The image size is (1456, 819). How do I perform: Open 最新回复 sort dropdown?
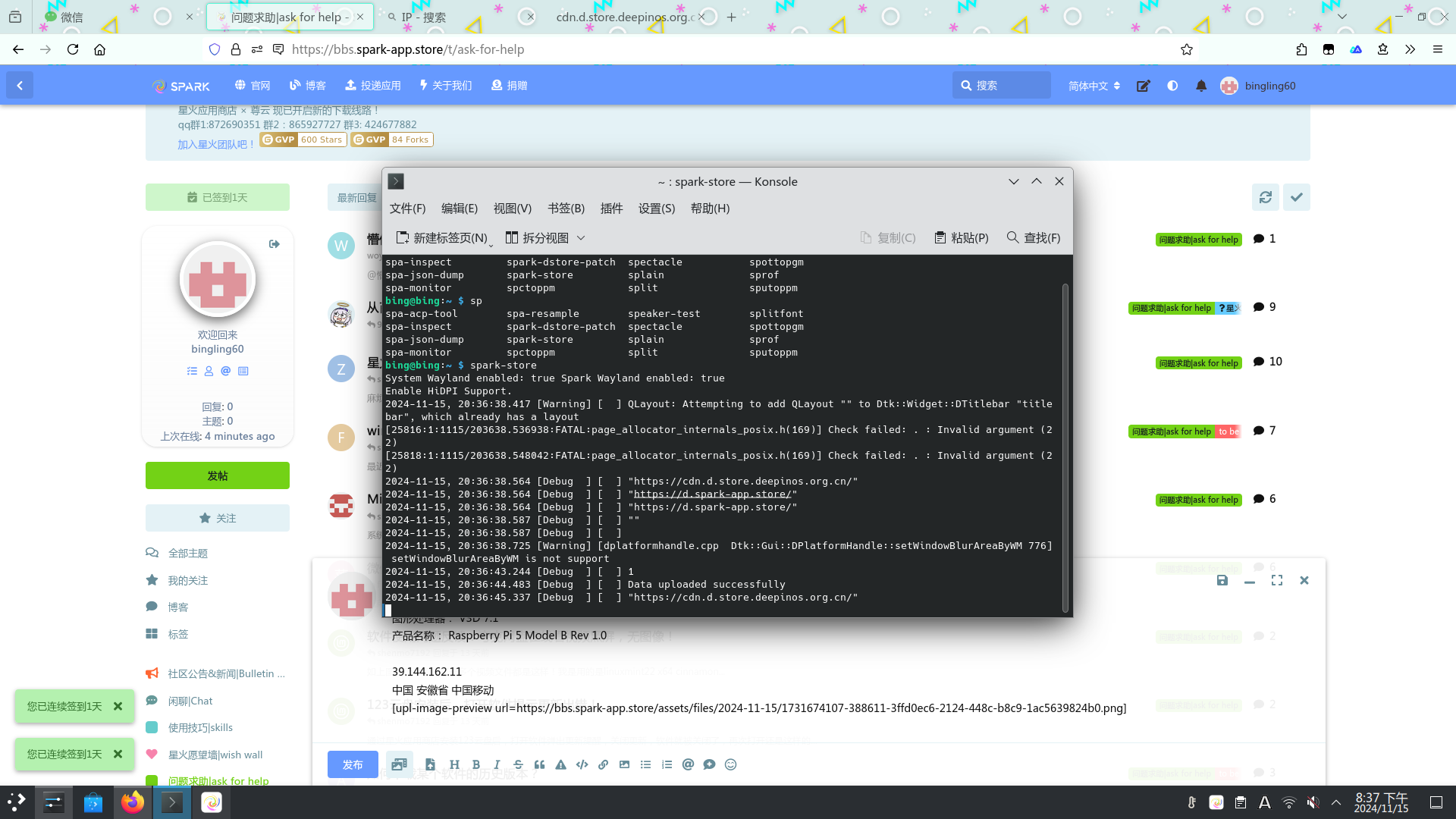[x=356, y=197]
